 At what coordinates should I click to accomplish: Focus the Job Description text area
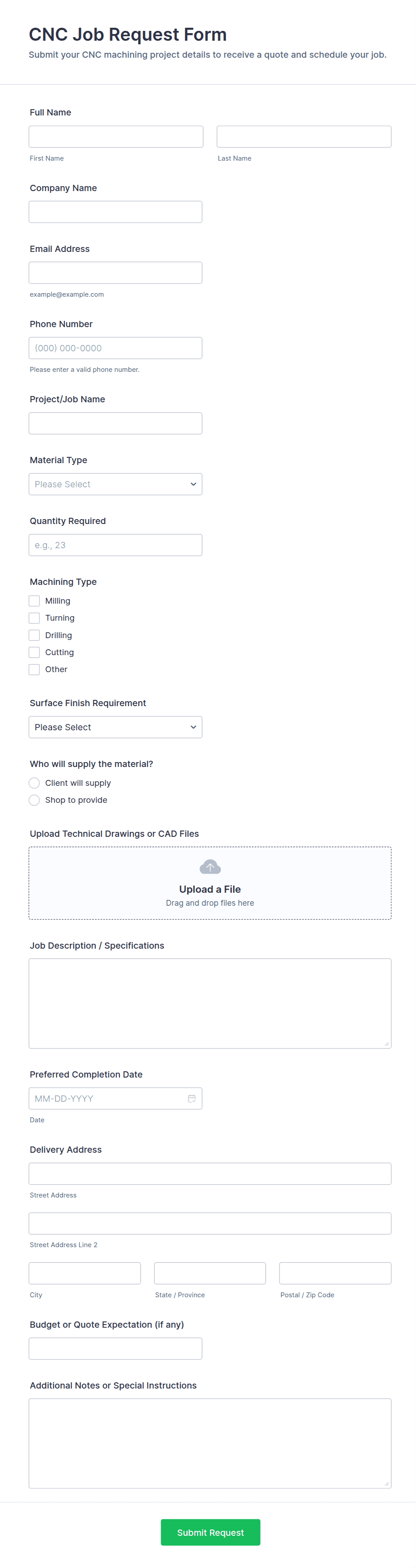pyautogui.click(x=210, y=1003)
